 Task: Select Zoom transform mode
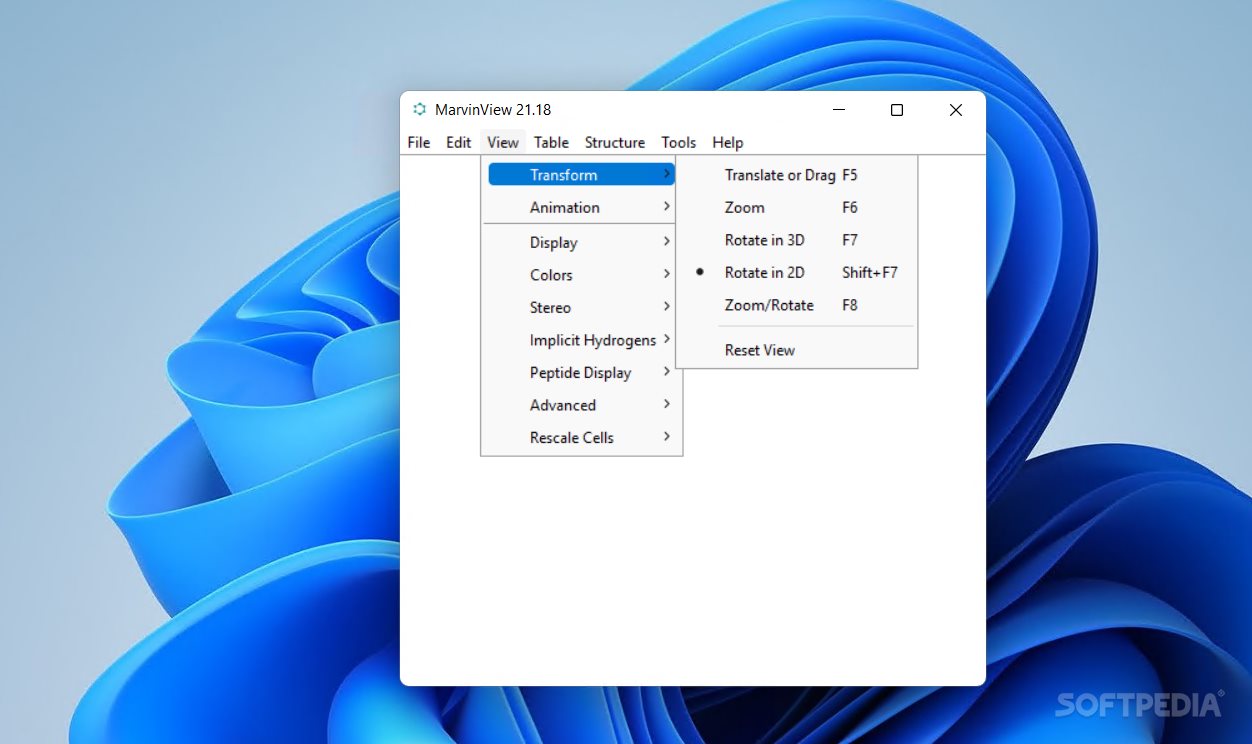click(797, 207)
